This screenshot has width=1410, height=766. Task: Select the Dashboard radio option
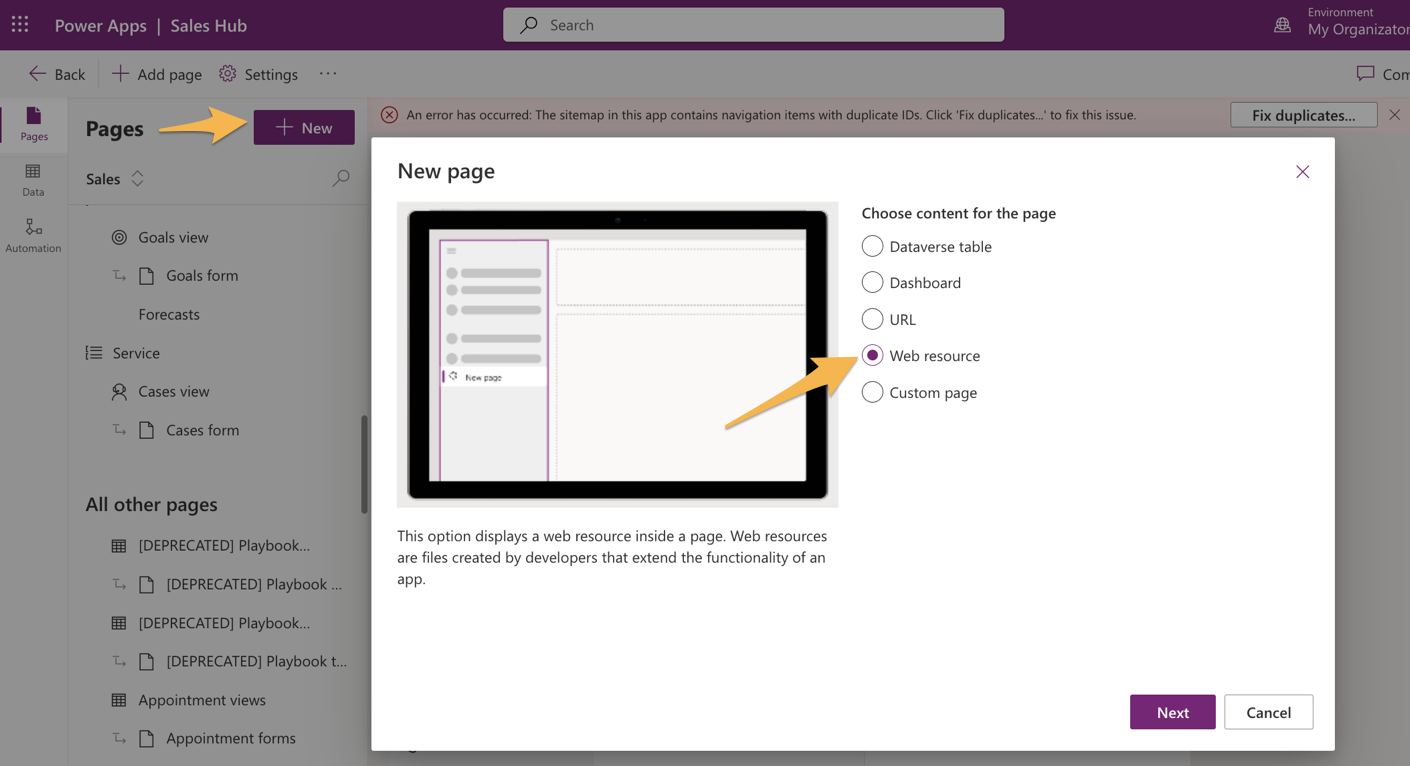pyautogui.click(x=872, y=283)
